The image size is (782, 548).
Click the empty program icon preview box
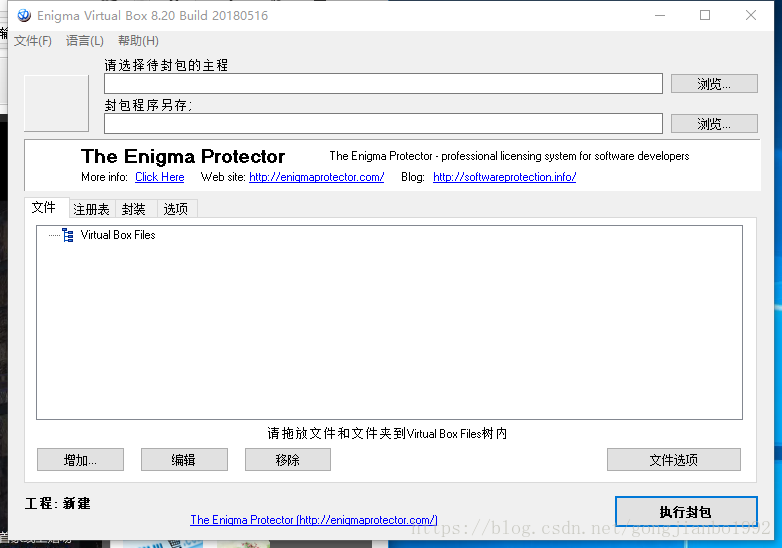click(56, 103)
